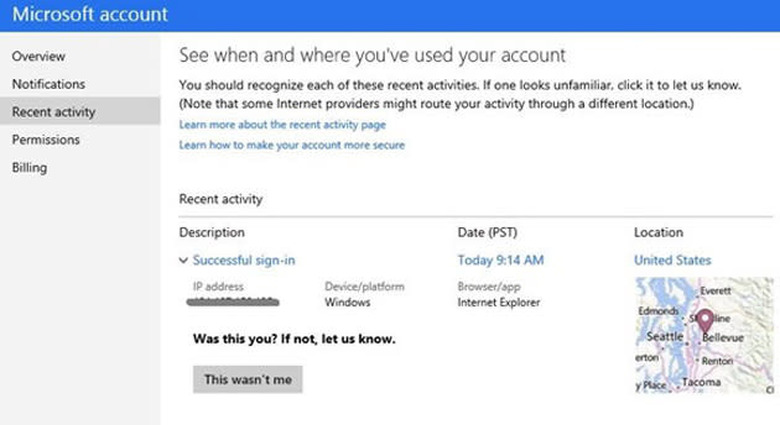The height and width of the screenshot is (425, 780).
Task: Click 'Learn more about the recent activity page'
Action: 282,125
